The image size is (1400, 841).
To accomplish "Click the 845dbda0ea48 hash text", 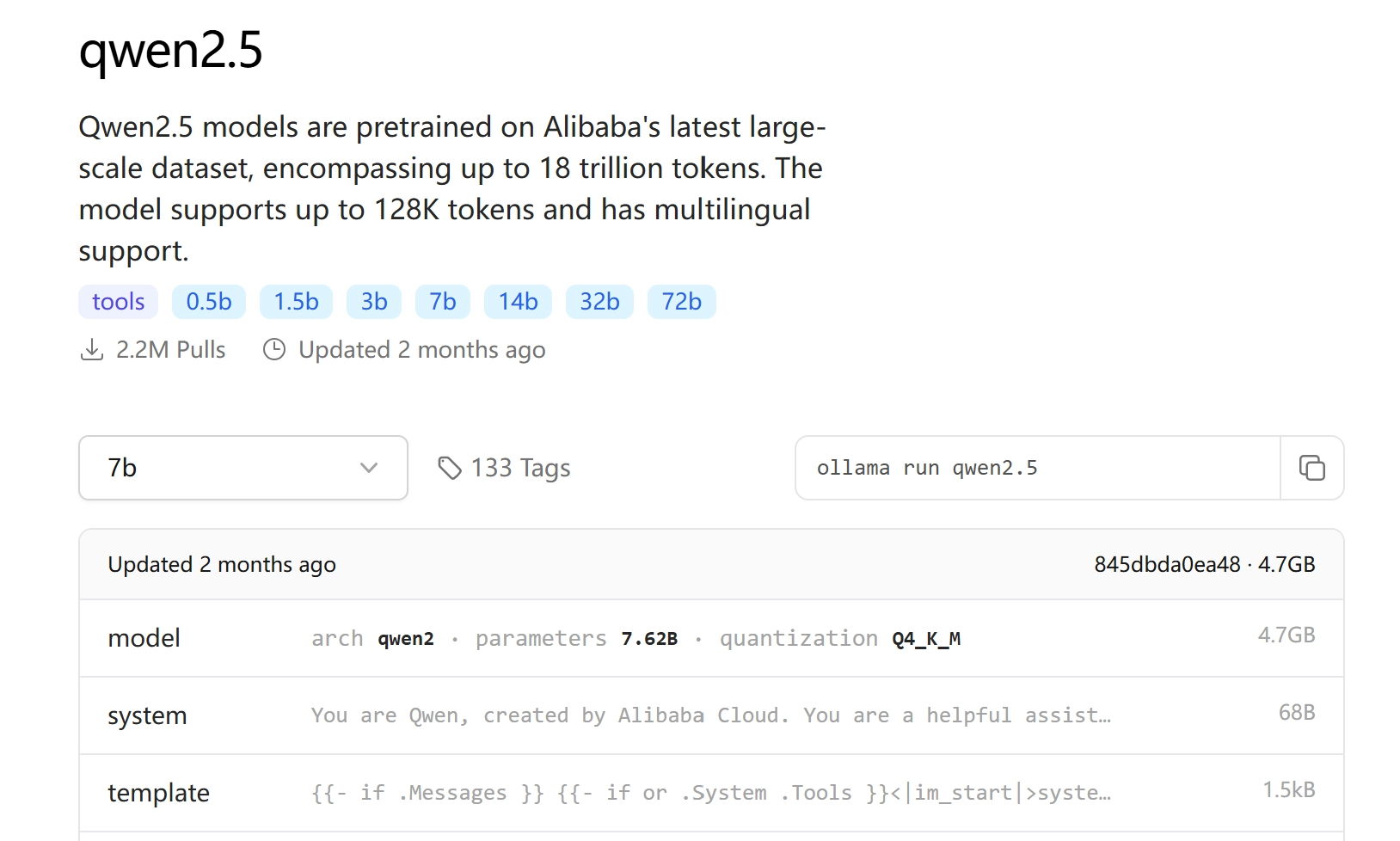I will [1166, 565].
